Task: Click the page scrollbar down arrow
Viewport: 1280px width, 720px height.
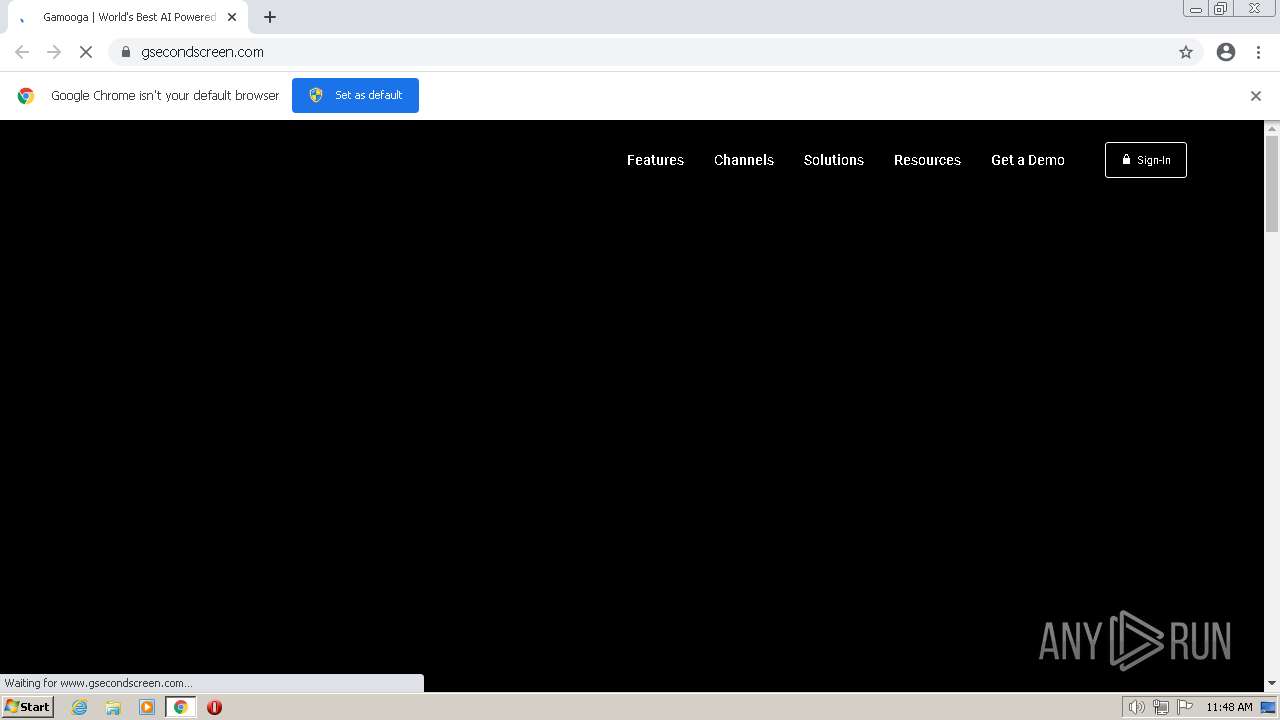Action: 1272,683
